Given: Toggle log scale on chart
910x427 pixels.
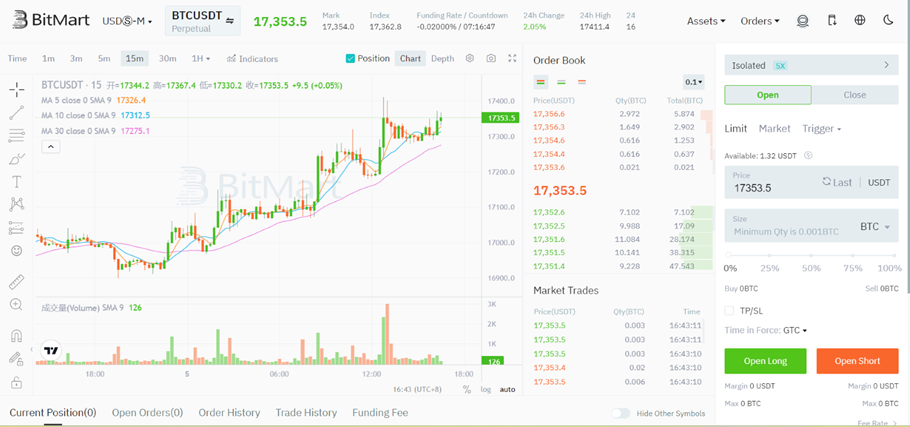Looking at the screenshot, I should coord(486,389).
